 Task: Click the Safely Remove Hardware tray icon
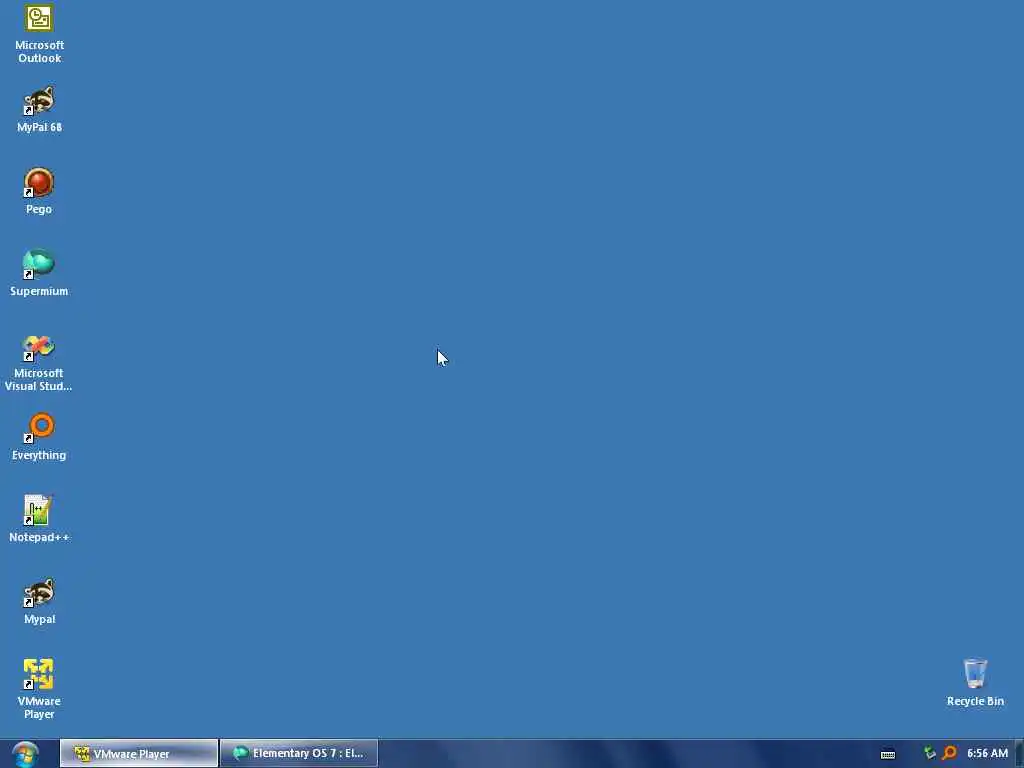[x=930, y=754]
